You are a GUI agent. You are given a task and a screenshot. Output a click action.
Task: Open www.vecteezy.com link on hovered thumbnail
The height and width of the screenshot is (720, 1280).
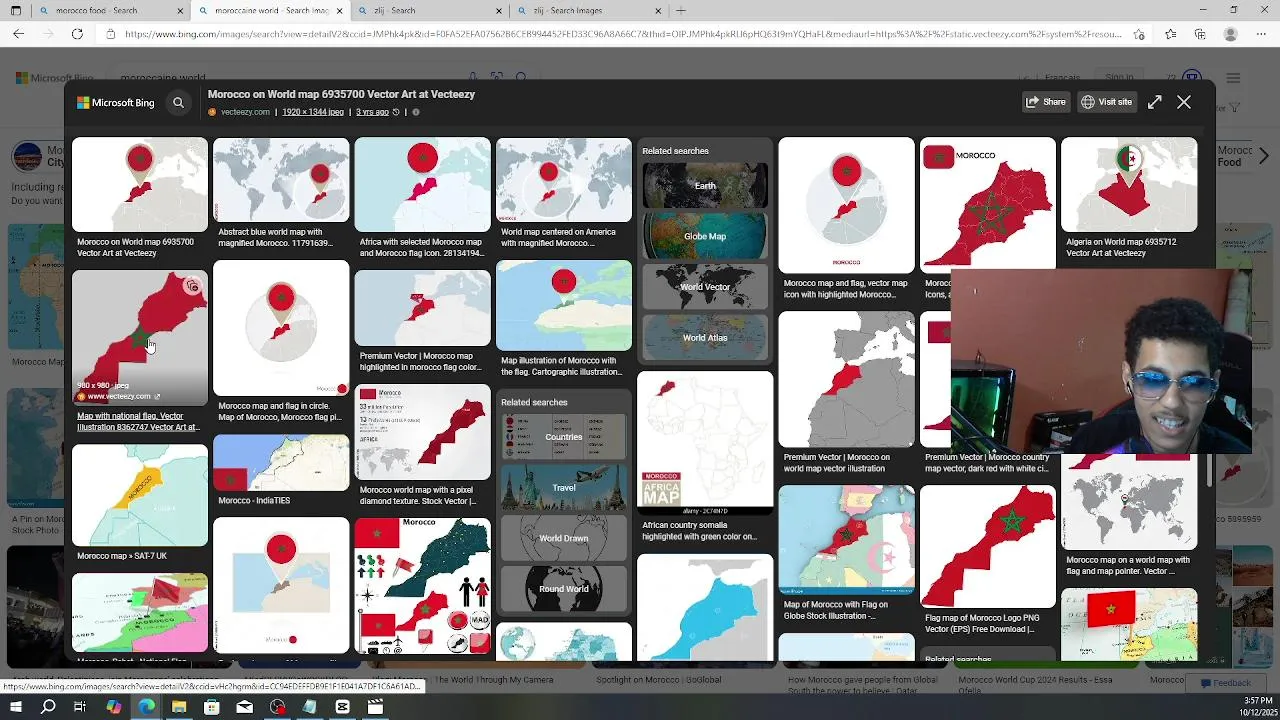119,396
